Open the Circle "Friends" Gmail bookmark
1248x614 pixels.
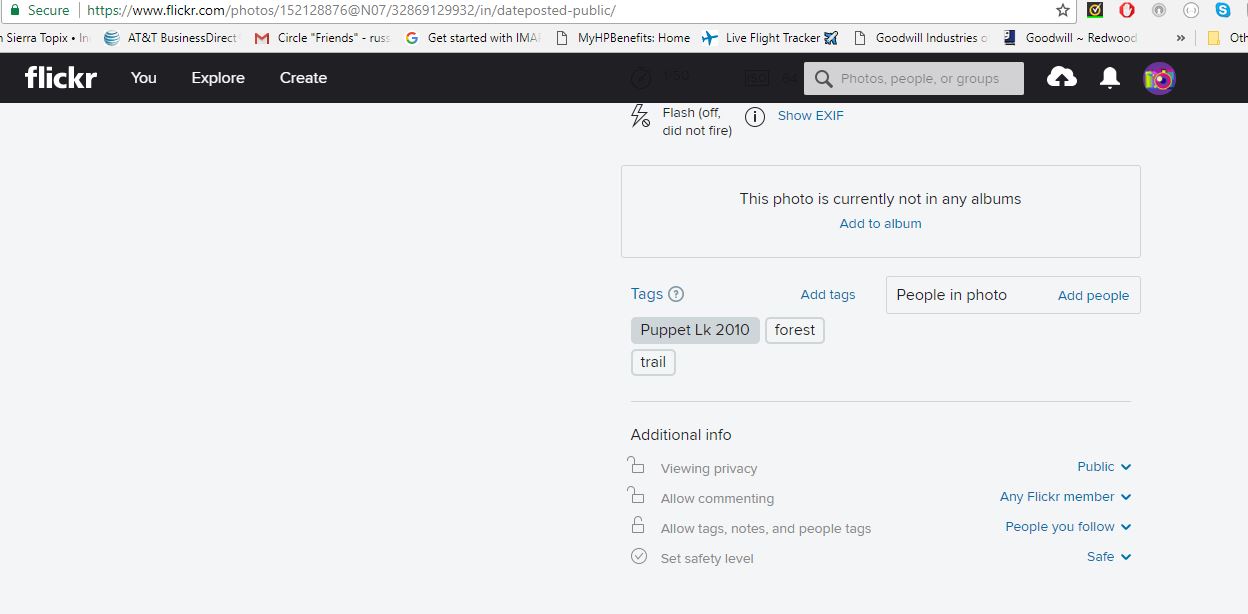tap(322, 38)
